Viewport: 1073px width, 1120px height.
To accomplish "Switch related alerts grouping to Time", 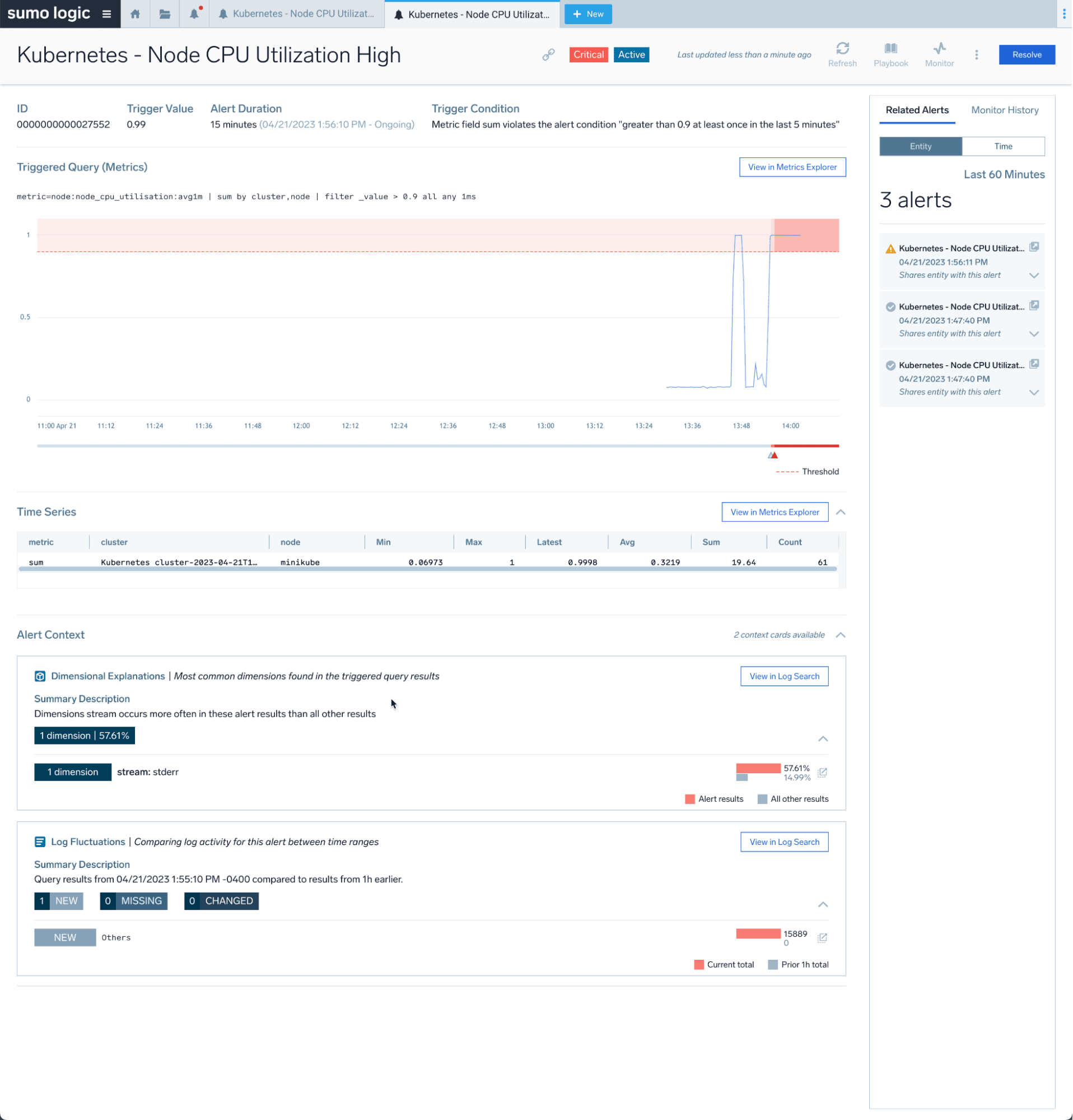I will click(1004, 146).
